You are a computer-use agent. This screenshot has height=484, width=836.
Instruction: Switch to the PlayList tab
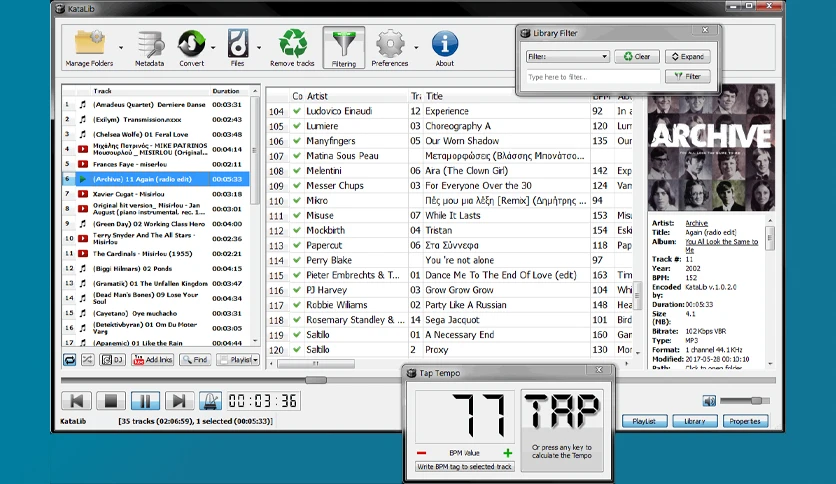pos(644,421)
